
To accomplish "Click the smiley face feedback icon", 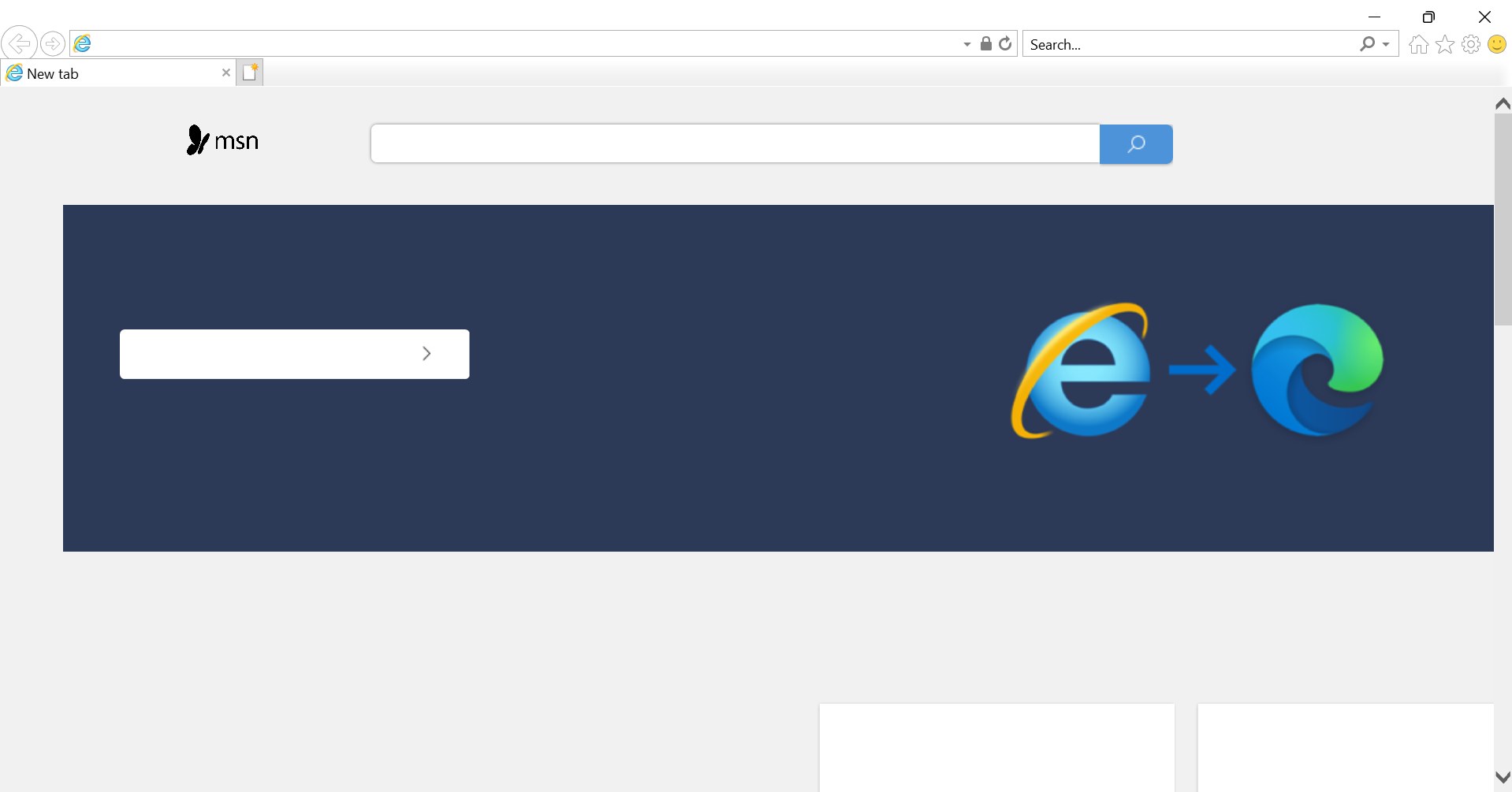I will tap(1496, 45).
